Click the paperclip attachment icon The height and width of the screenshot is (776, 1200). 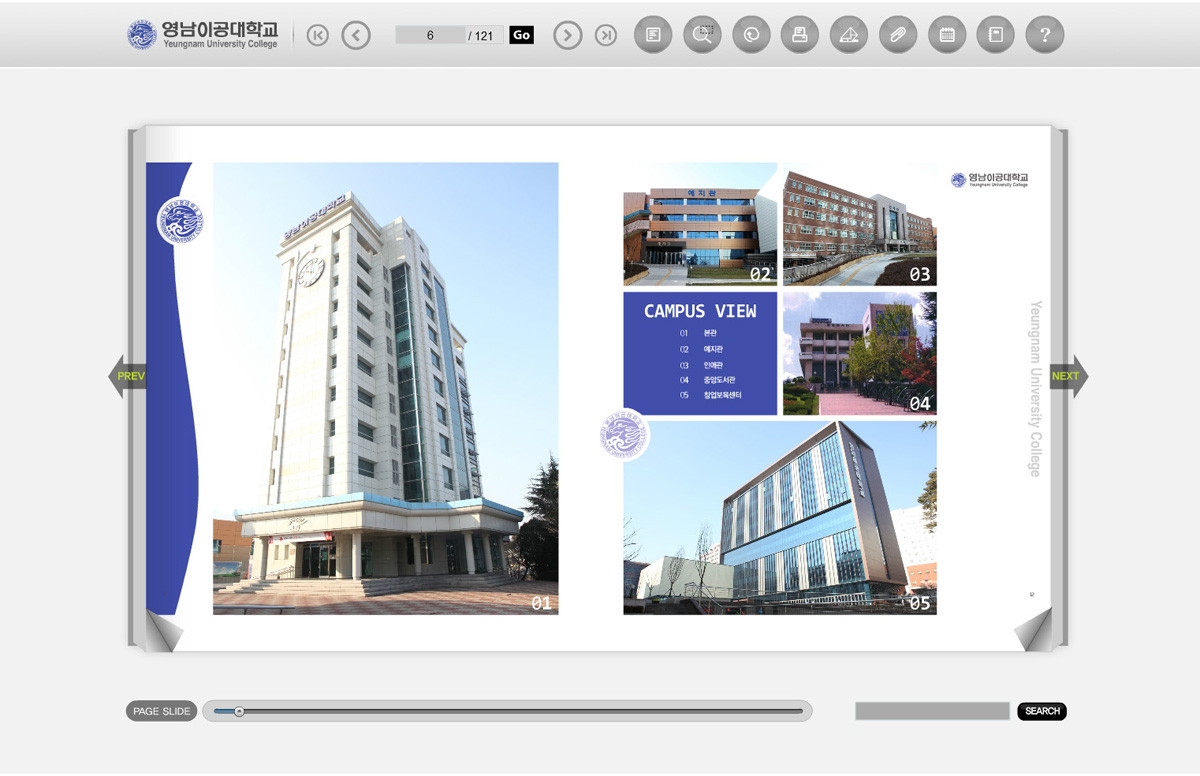point(898,36)
